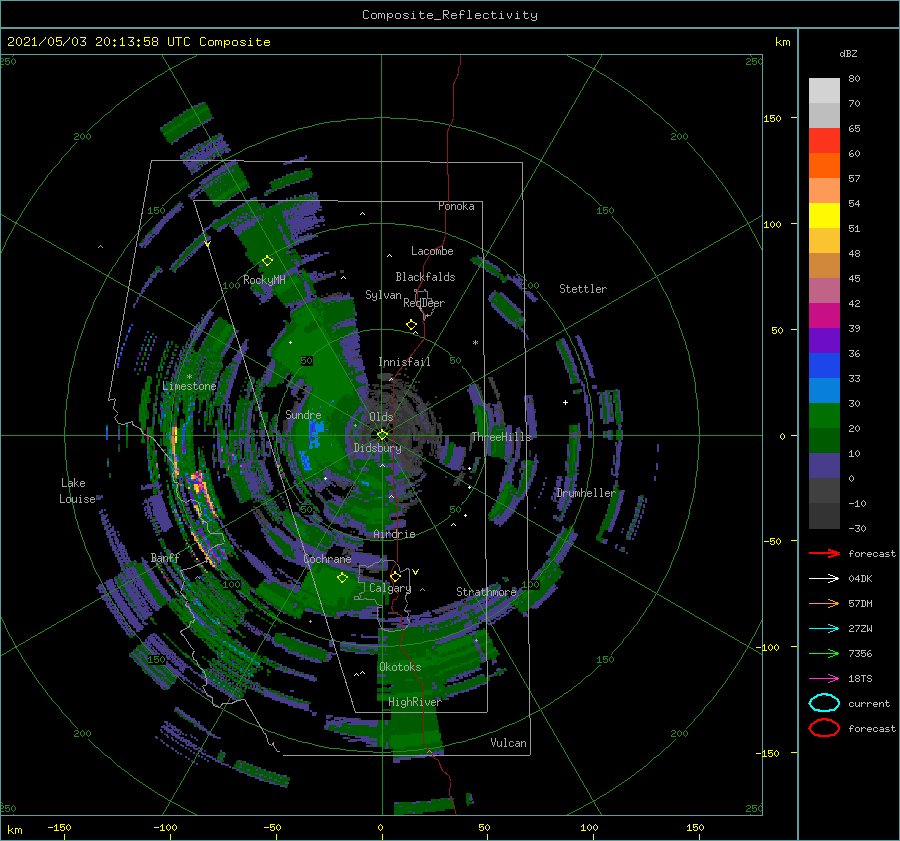Select the 42 value on the dBZ scale
Image resolution: width=900 pixels, height=841 pixels.
tap(854, 304)
